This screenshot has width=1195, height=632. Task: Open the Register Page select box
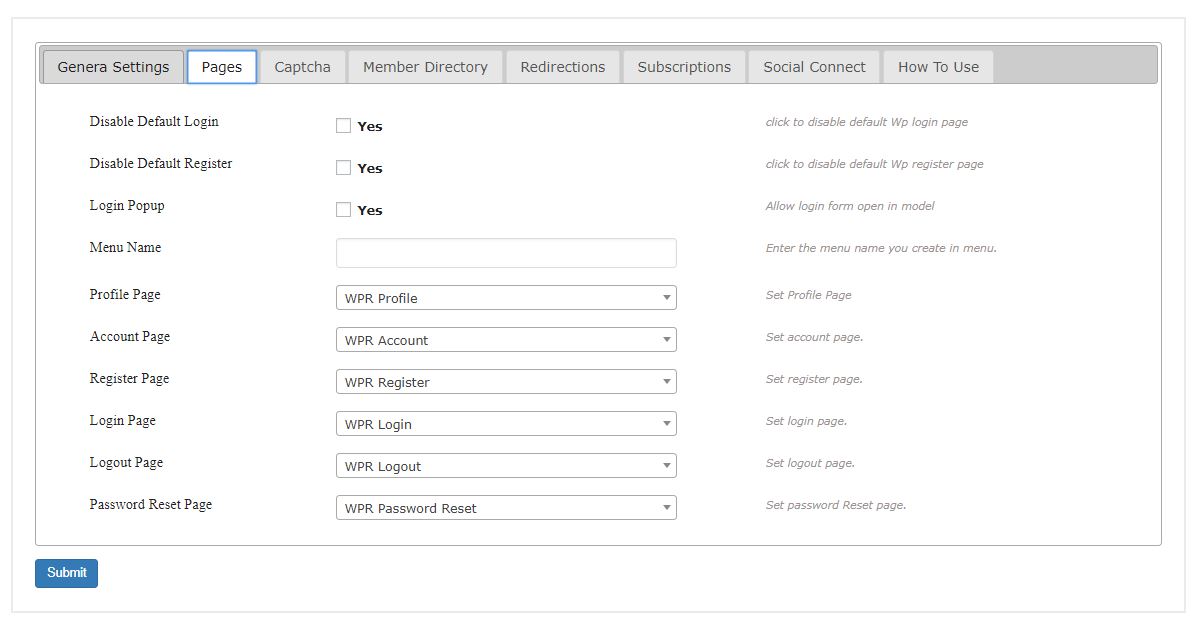tap(506, 381)
